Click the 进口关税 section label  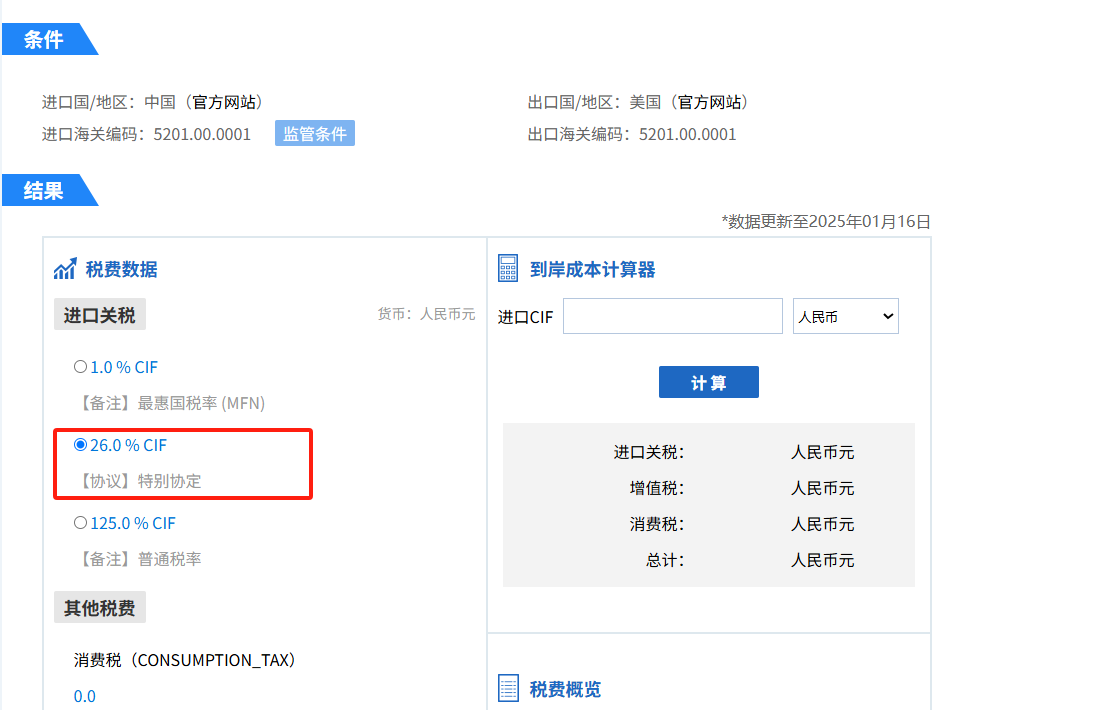[99, 316]
